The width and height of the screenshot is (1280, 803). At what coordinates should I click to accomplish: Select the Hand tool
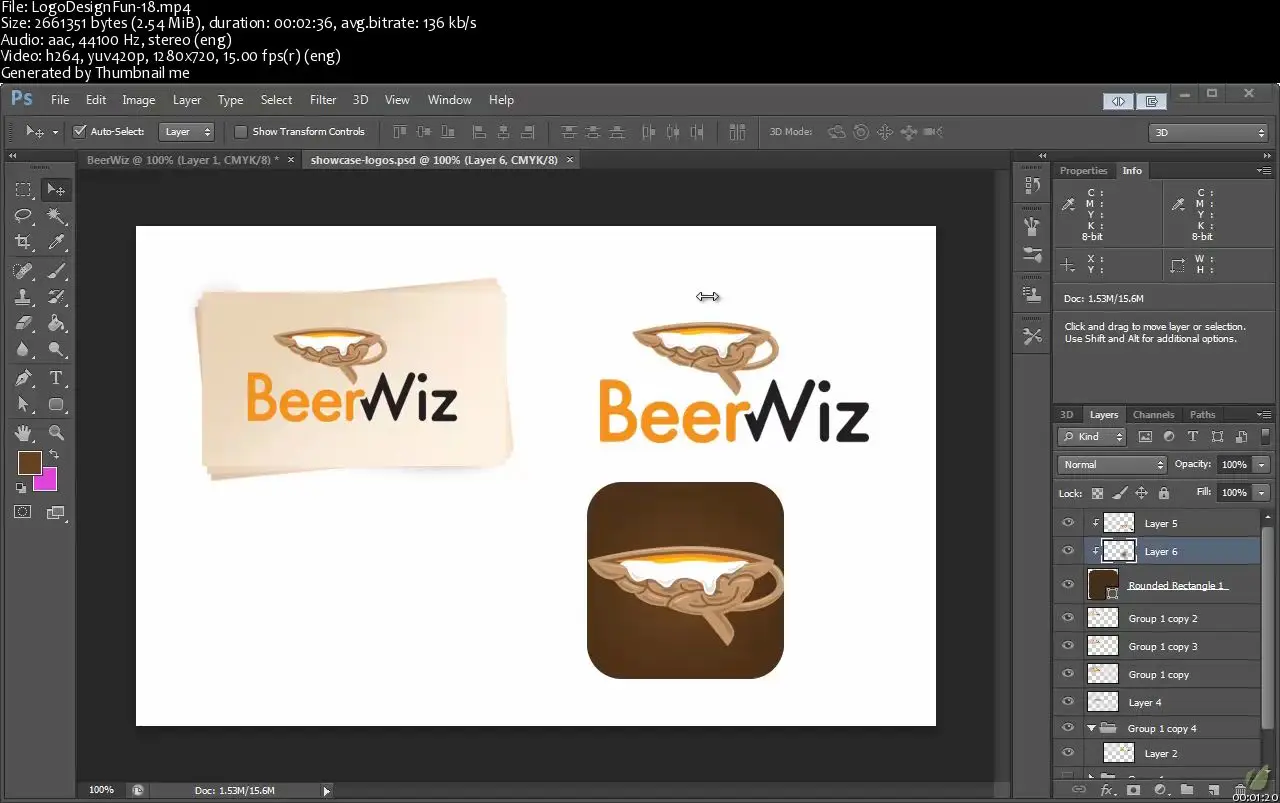click(23, 433)
